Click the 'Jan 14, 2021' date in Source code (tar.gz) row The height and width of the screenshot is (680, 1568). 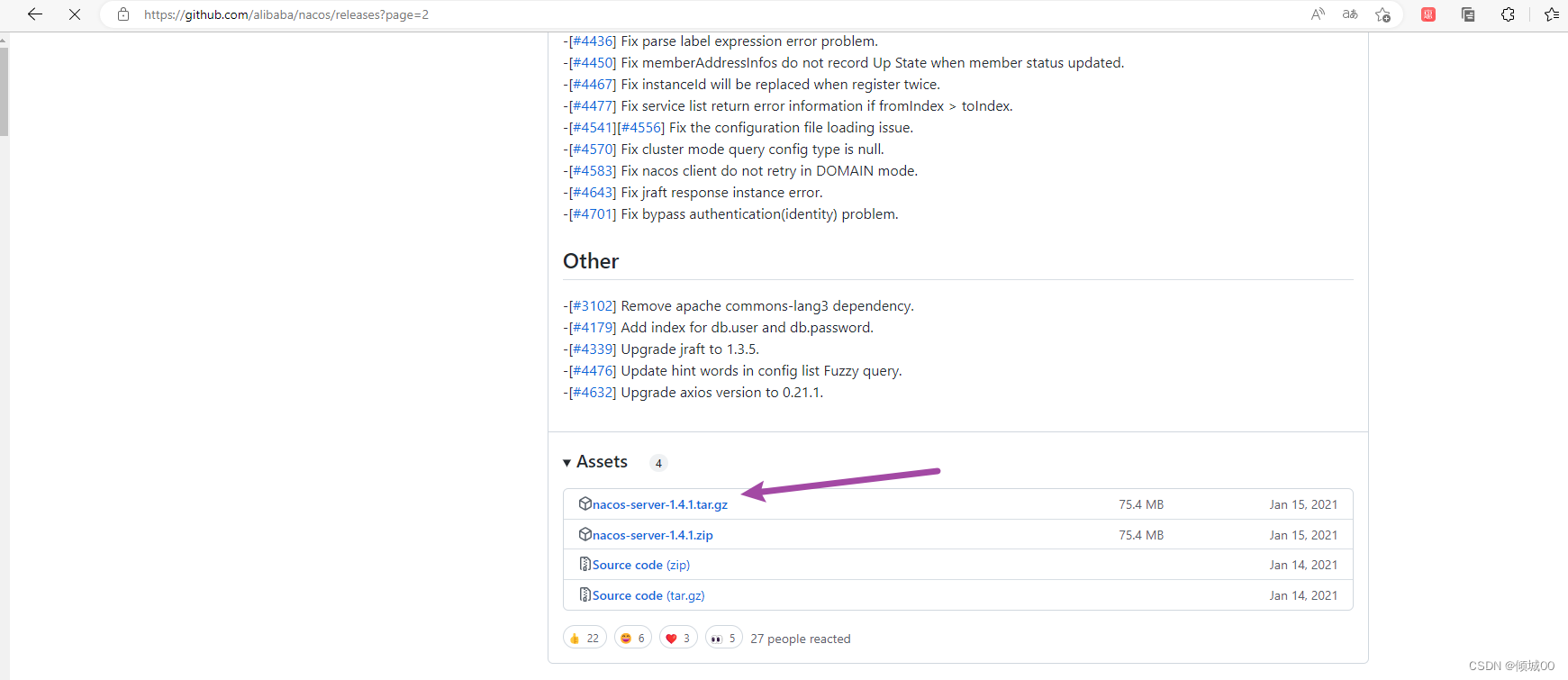point(1303,595)
